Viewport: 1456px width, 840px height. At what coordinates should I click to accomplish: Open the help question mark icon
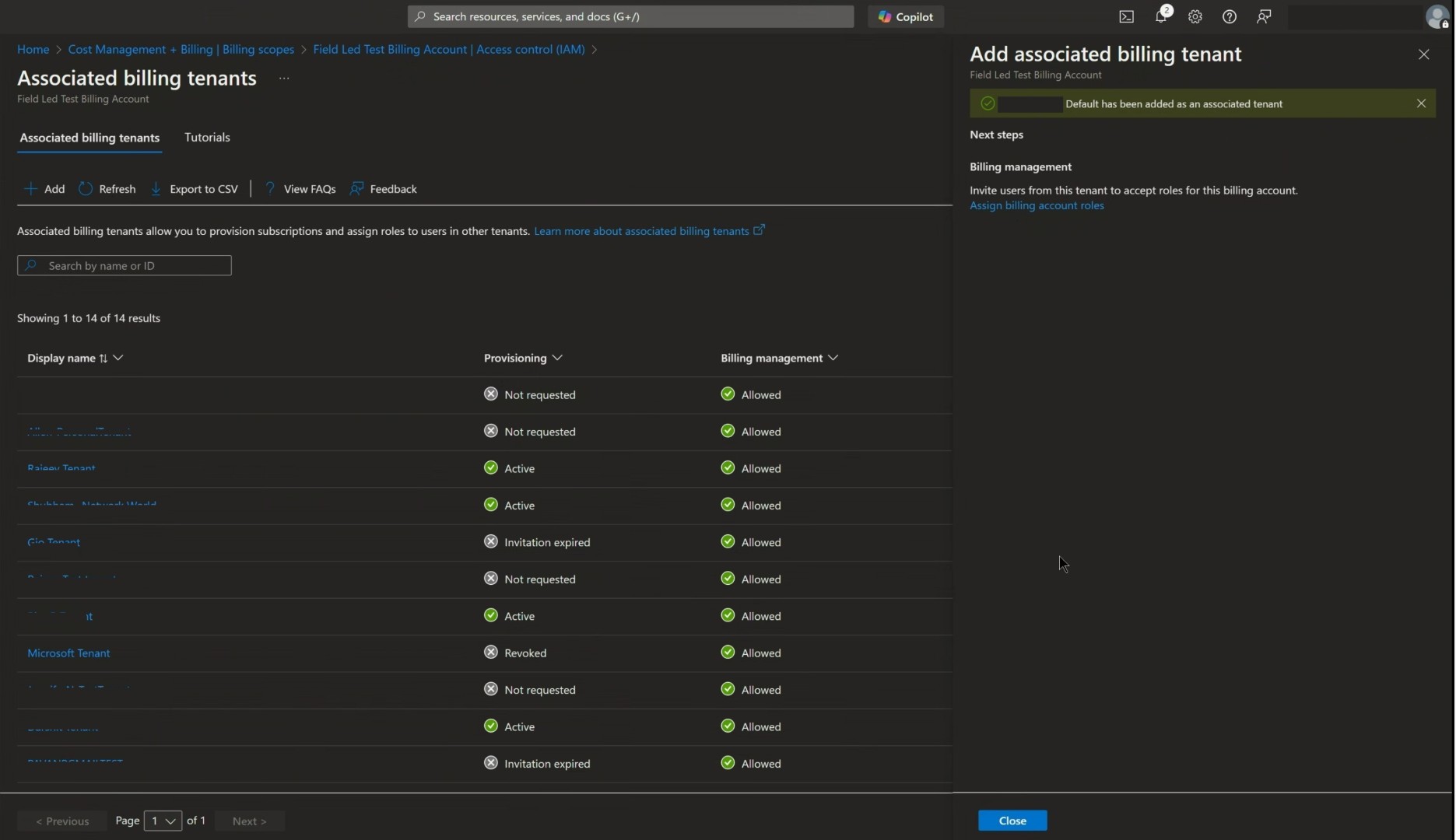click(1230, 16)
